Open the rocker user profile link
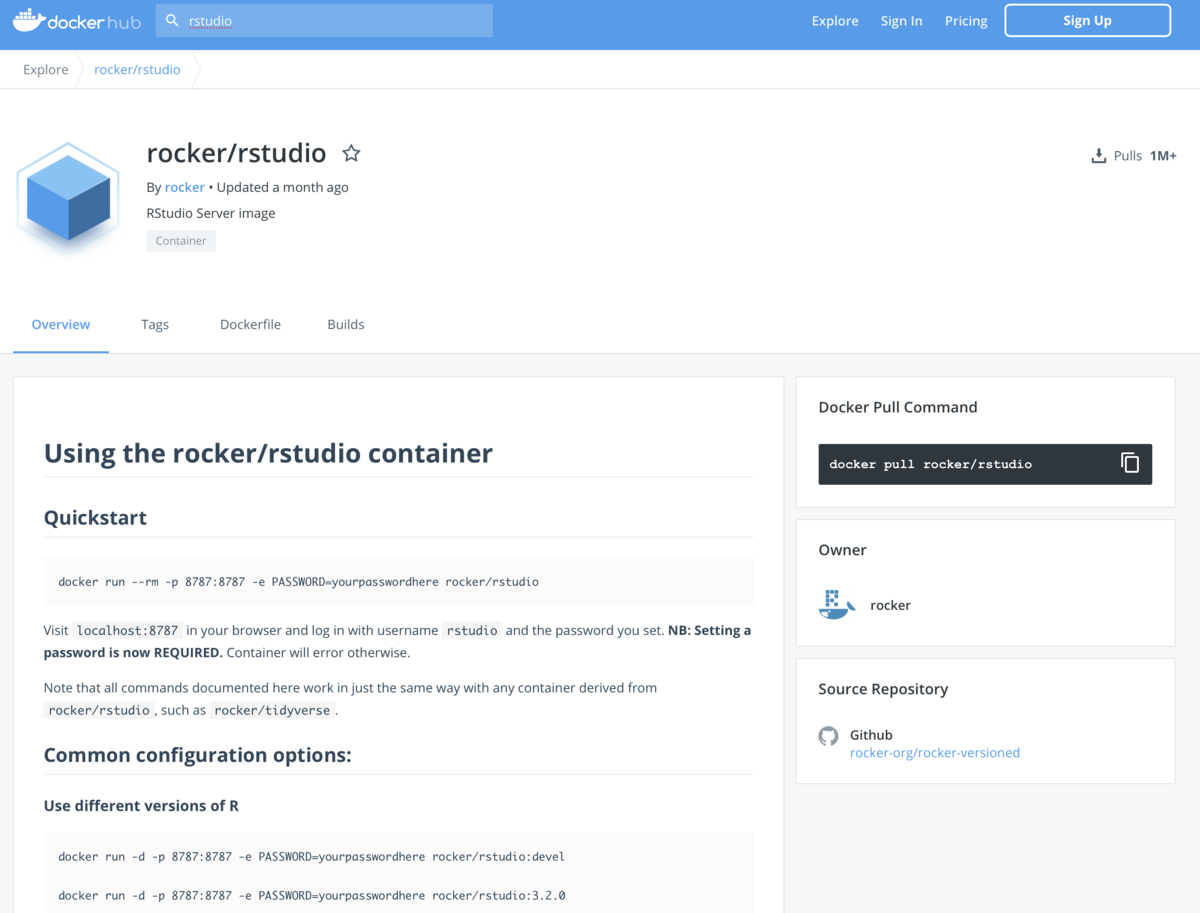1200x913 pixels. (x=184, y=187)
